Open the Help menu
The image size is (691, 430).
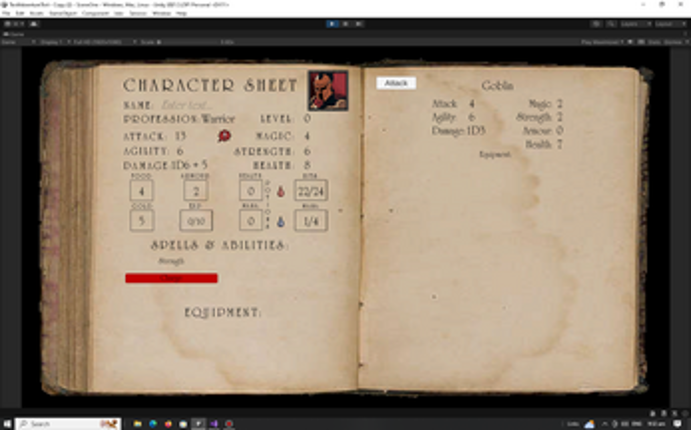tap(181, 13)
